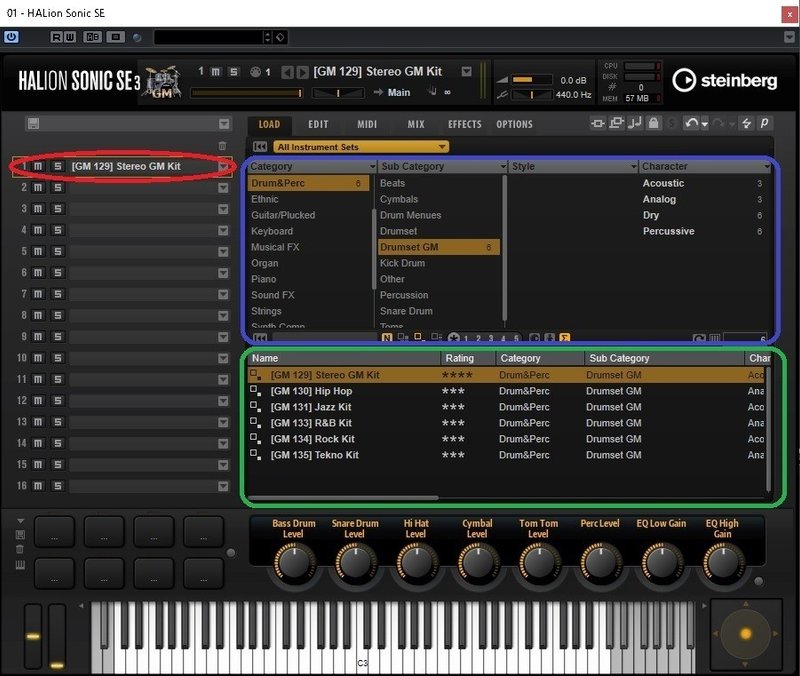Select the Kick Drum sub category
The image size is (800, 676).
click(x=403, y=263)
